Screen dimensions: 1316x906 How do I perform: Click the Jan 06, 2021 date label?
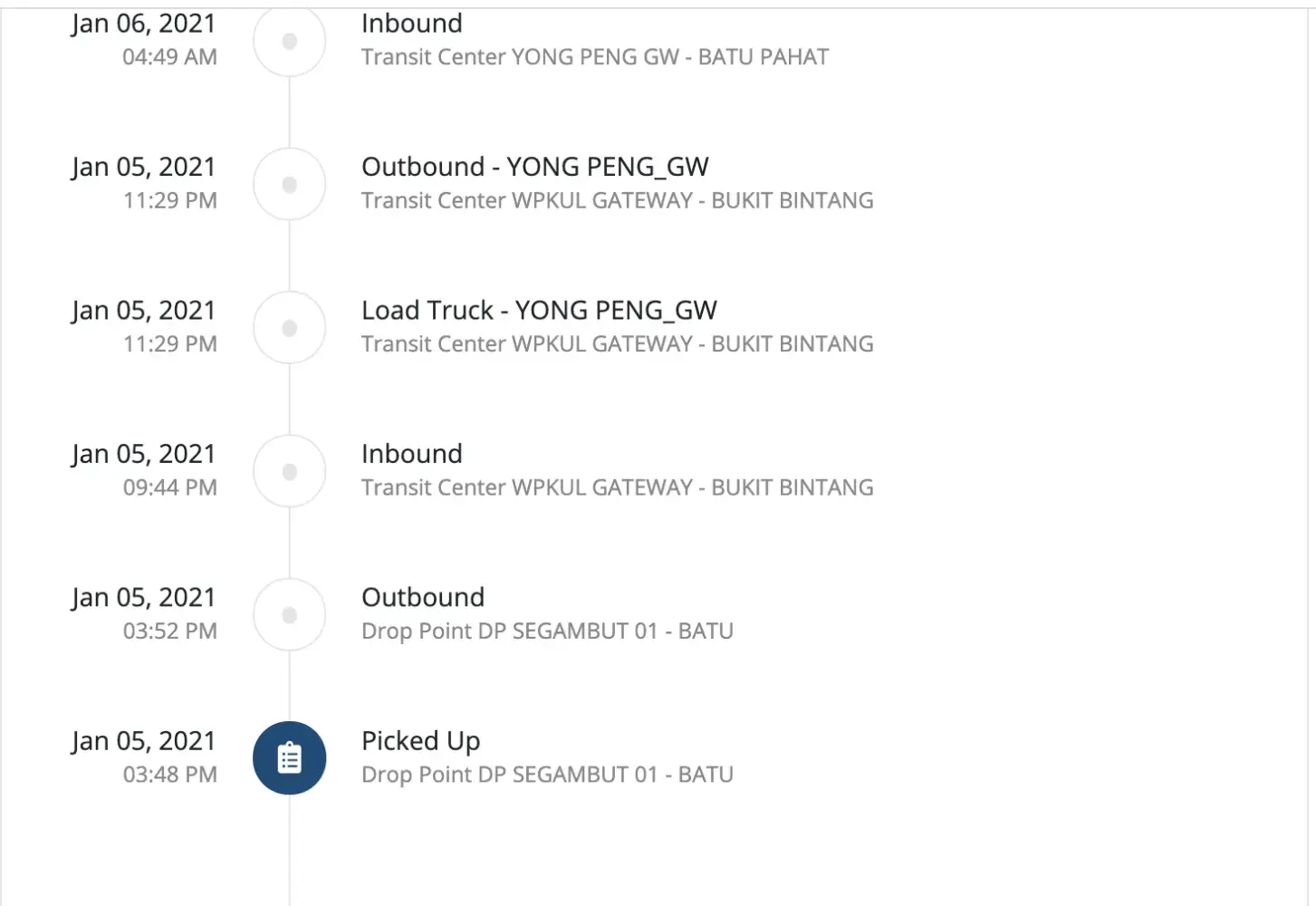pyautogui.click(x=144, y=24)
